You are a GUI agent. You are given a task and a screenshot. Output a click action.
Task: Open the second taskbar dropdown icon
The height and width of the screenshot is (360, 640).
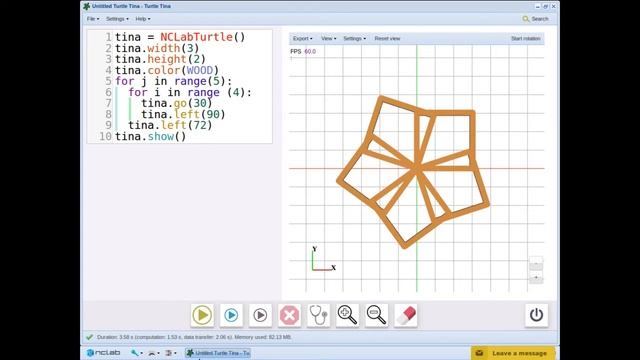tap(154, 353)
